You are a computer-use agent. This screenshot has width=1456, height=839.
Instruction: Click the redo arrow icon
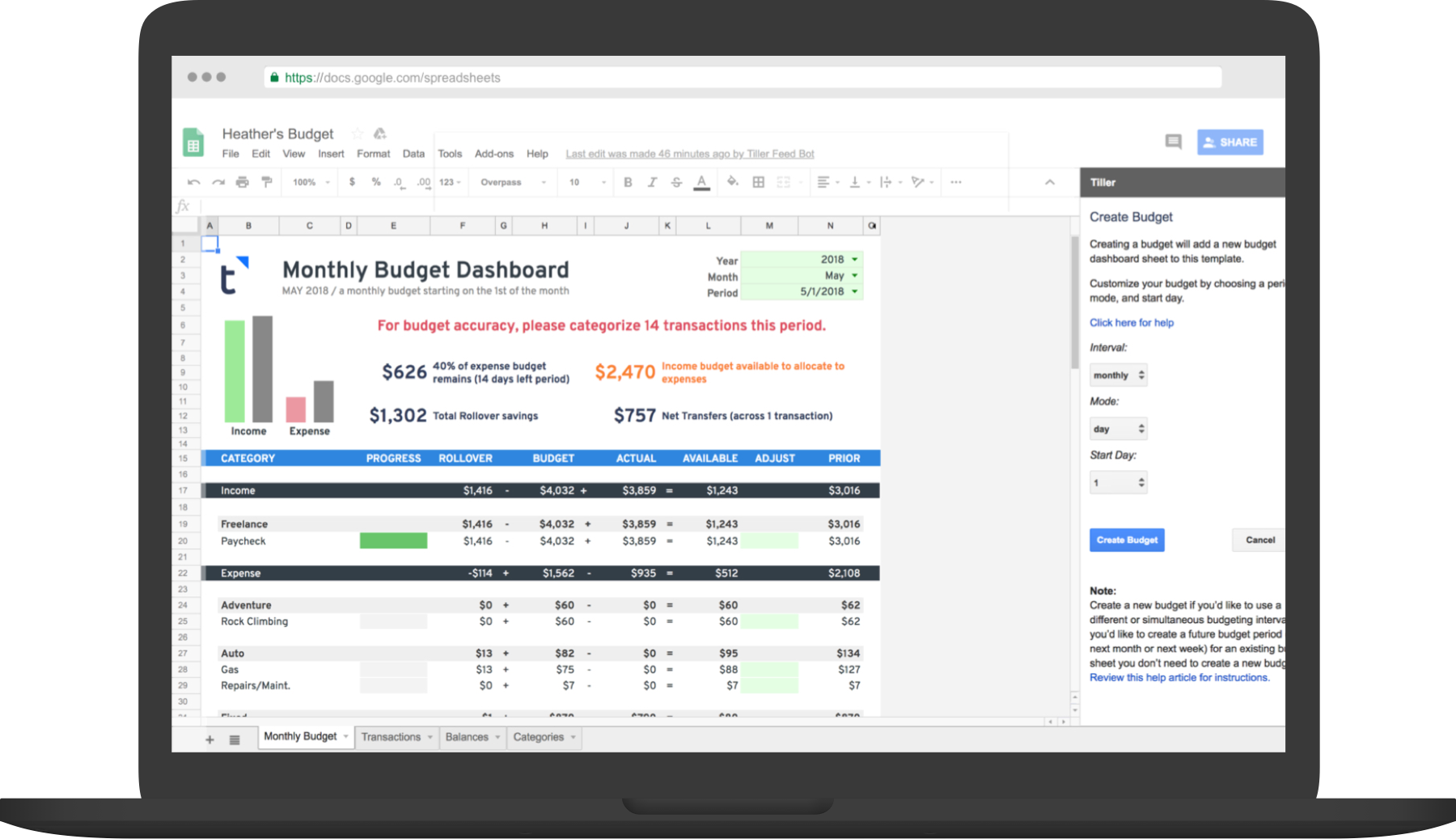pos(218,182)
